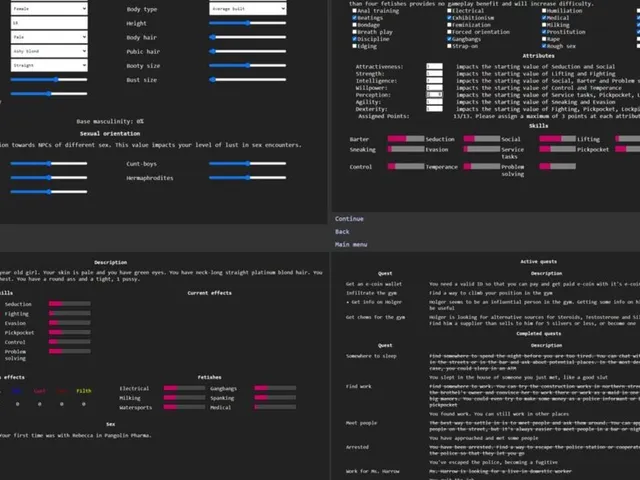Click the 'Active quests' heading
Screen dimensions: 640x480
538,262
